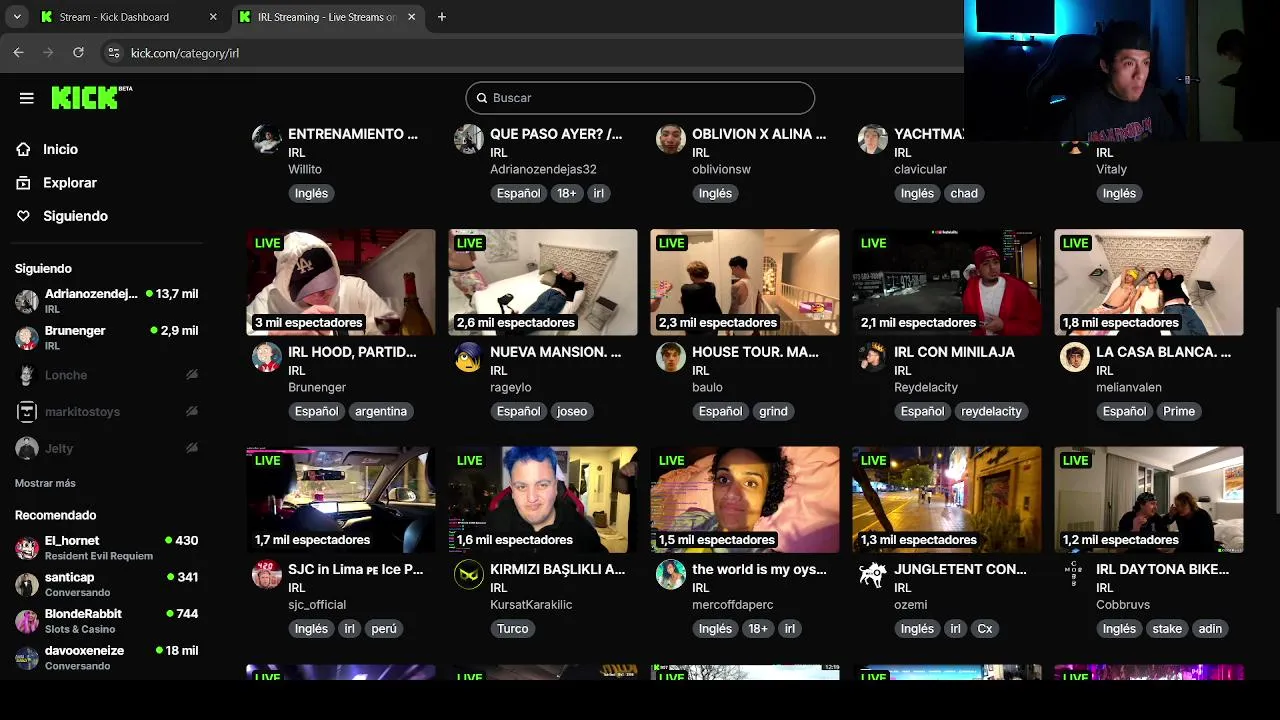Click the Kick logo
Screen dimensions: 1280x720
tap(91, 97)
